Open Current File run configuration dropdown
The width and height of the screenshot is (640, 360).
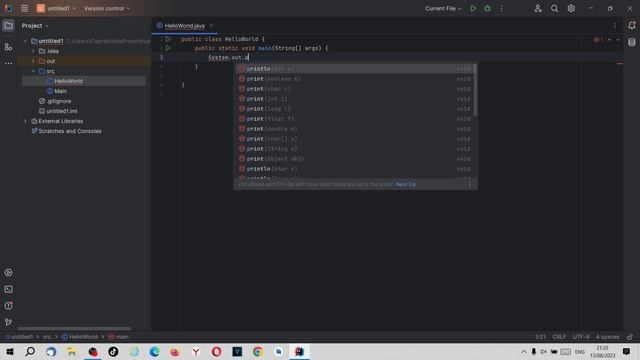pyautogui.click(x=443, y=8)
